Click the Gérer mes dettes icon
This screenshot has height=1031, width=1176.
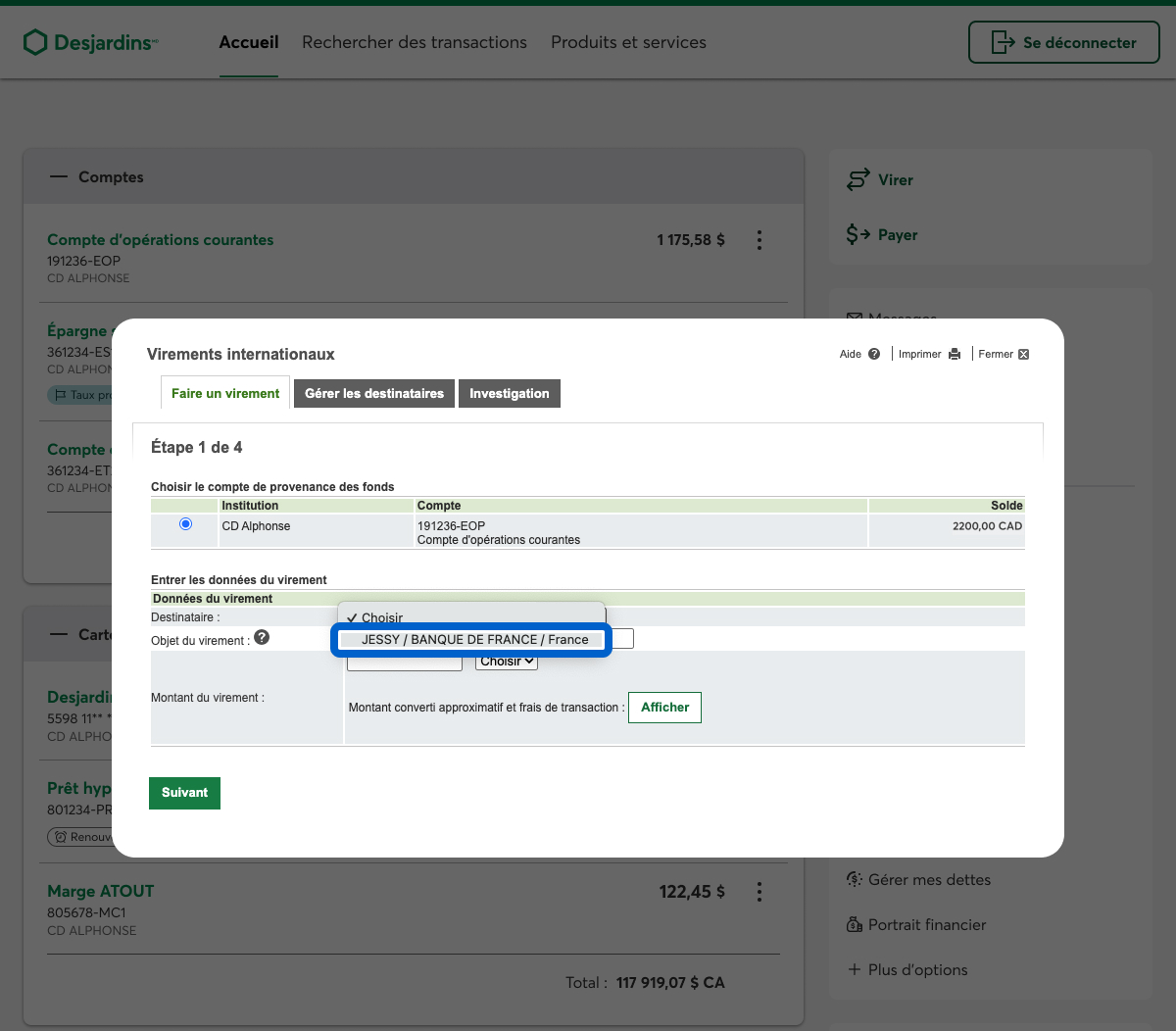(855, 879)
